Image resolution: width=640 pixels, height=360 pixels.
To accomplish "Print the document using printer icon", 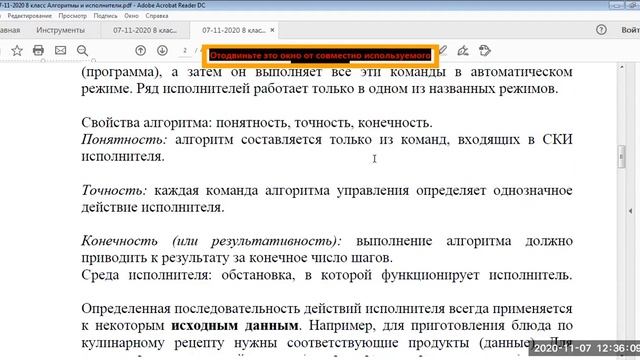I will coord(38,50).
